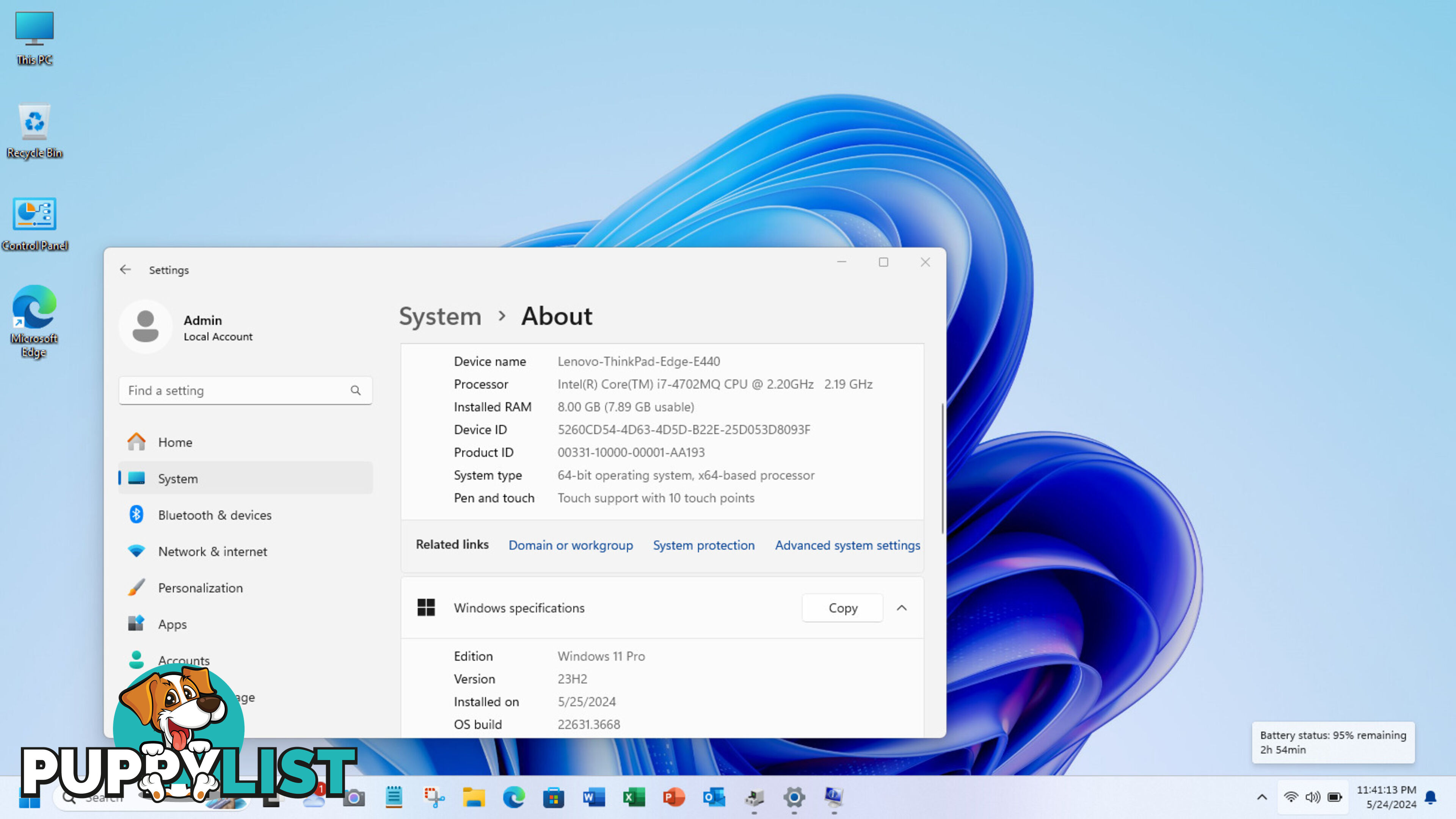
Task: Open Microsoft Store from taskbar
Action: click(x=553, y=797)
